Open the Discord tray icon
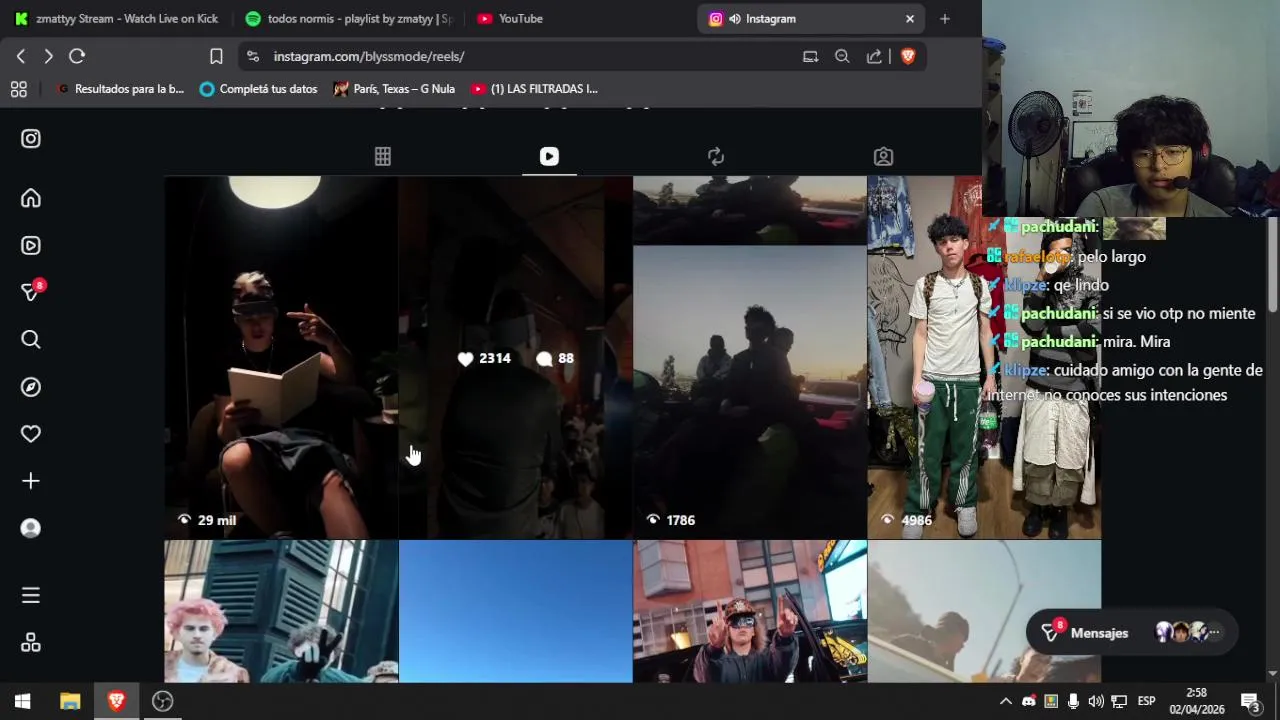Viewport: 1280px width, 720px height. 1029,701
